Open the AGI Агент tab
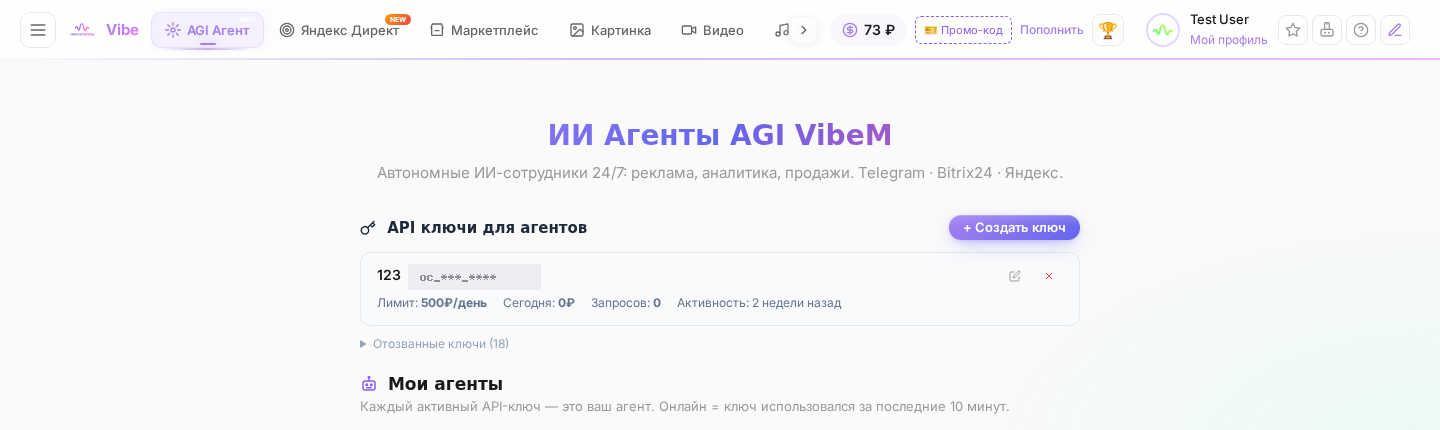The height and width of the screenshot is (430, 1440). pos(208,30)
